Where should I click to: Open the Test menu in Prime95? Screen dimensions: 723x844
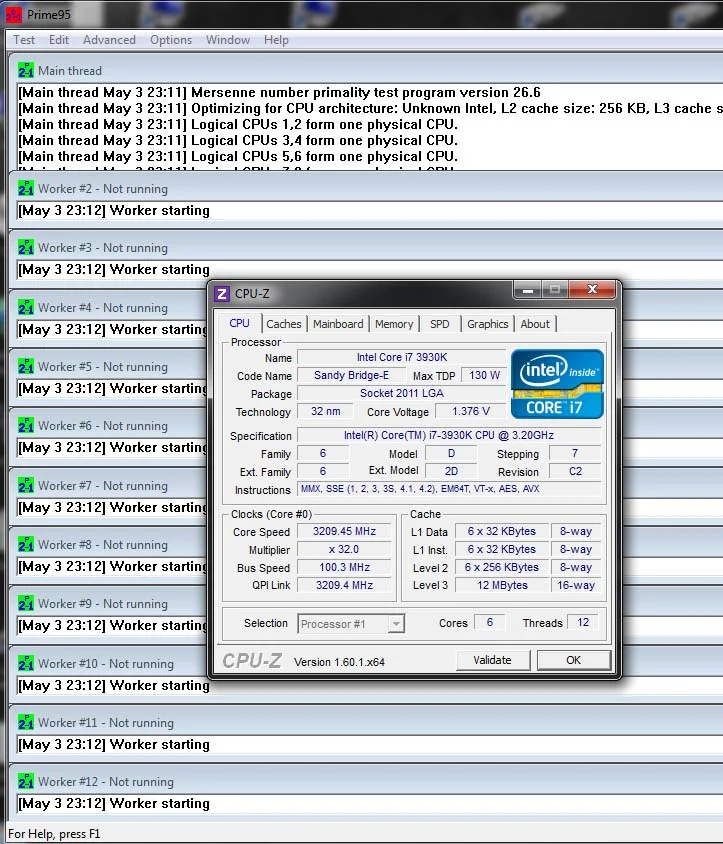tap(24, 40)
